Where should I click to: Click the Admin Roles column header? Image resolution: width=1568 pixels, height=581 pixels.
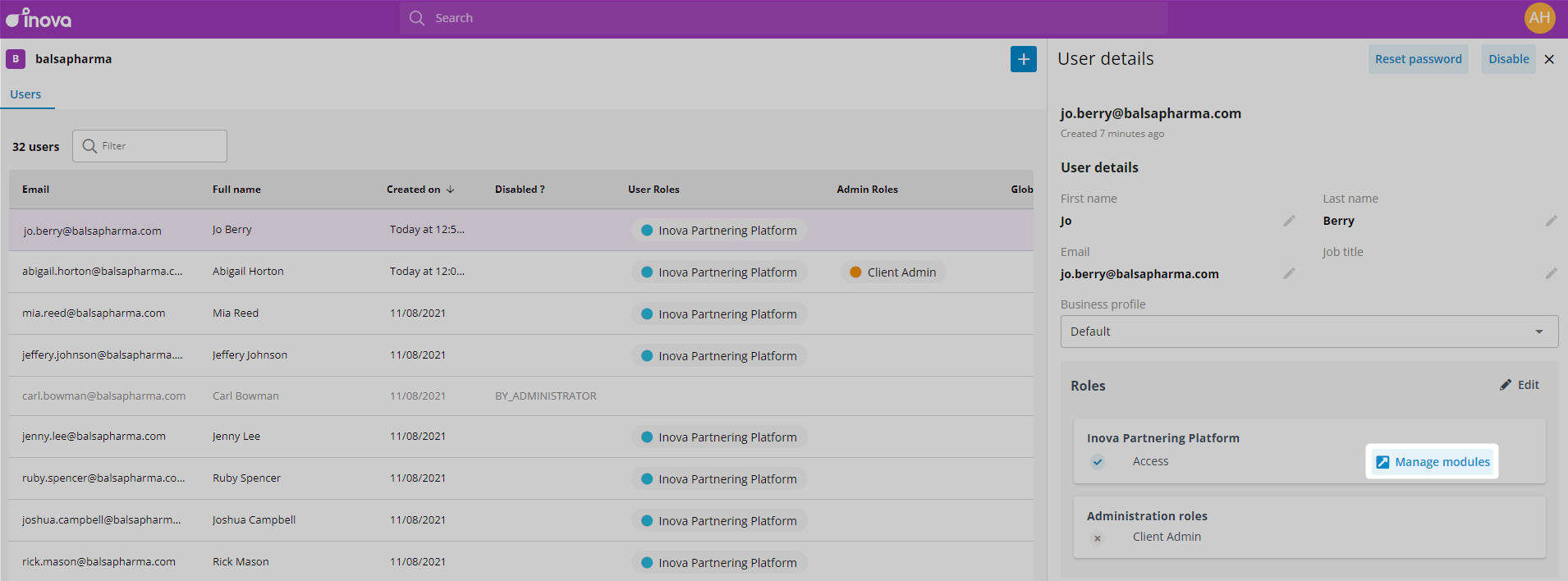[x=867, y=190]
